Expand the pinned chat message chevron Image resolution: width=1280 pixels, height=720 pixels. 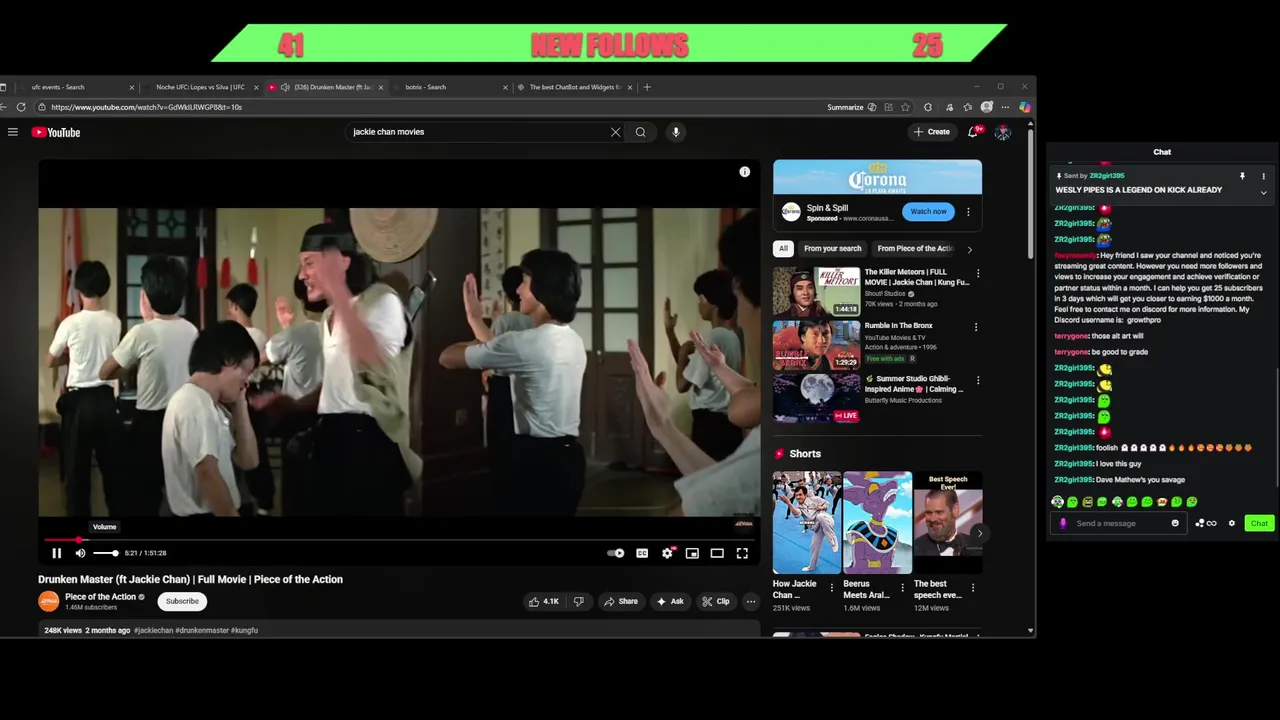click(x=1263, y=192)
